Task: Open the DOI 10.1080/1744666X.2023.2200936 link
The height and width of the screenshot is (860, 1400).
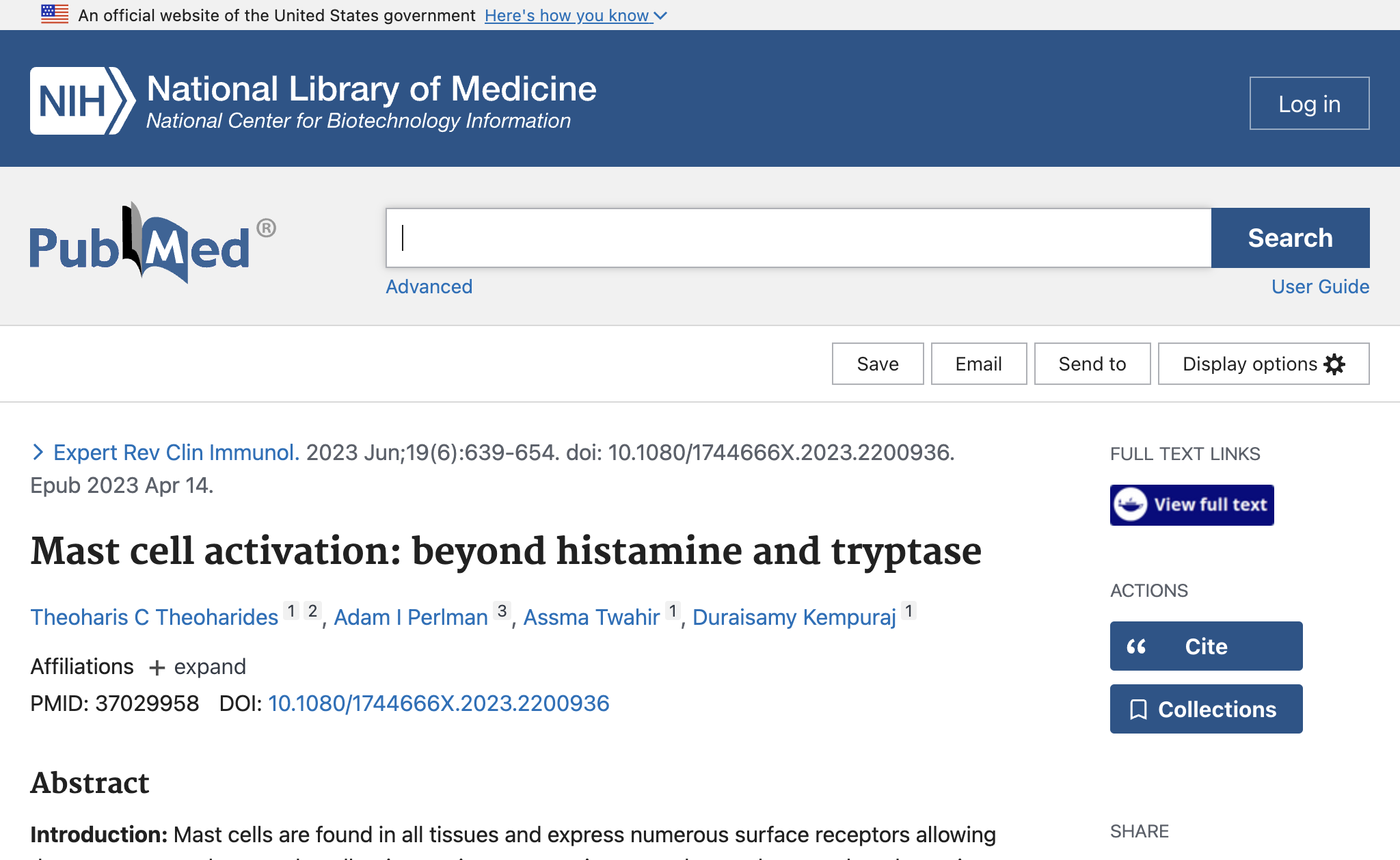Action: click(438, 703)
